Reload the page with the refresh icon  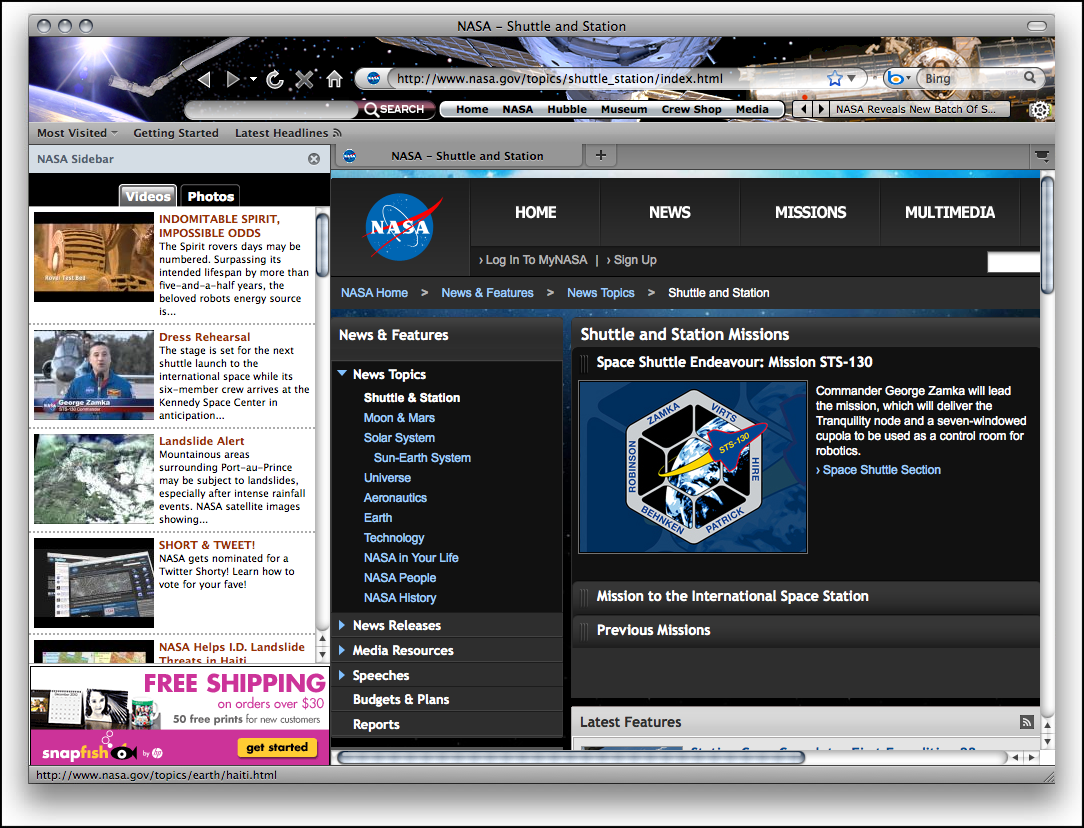click(274, 79)
